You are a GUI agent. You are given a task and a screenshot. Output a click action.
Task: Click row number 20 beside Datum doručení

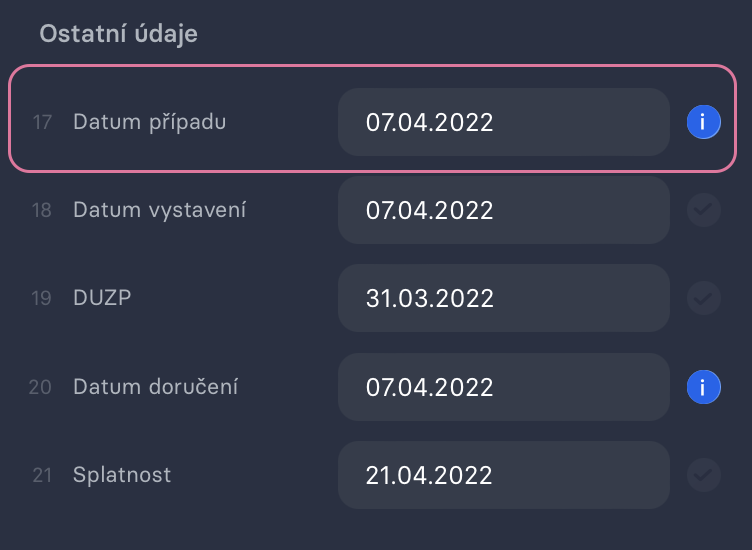[x=40, y=387]
